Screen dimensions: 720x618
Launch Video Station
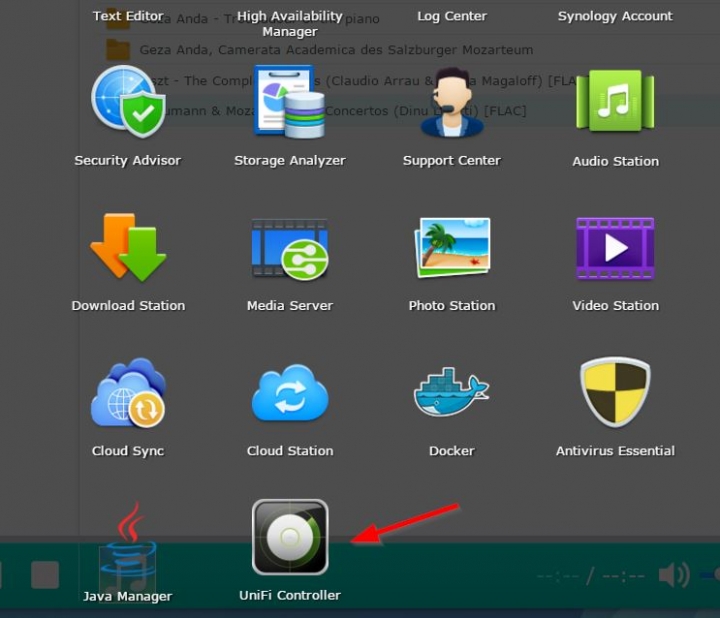coord(615,248)
